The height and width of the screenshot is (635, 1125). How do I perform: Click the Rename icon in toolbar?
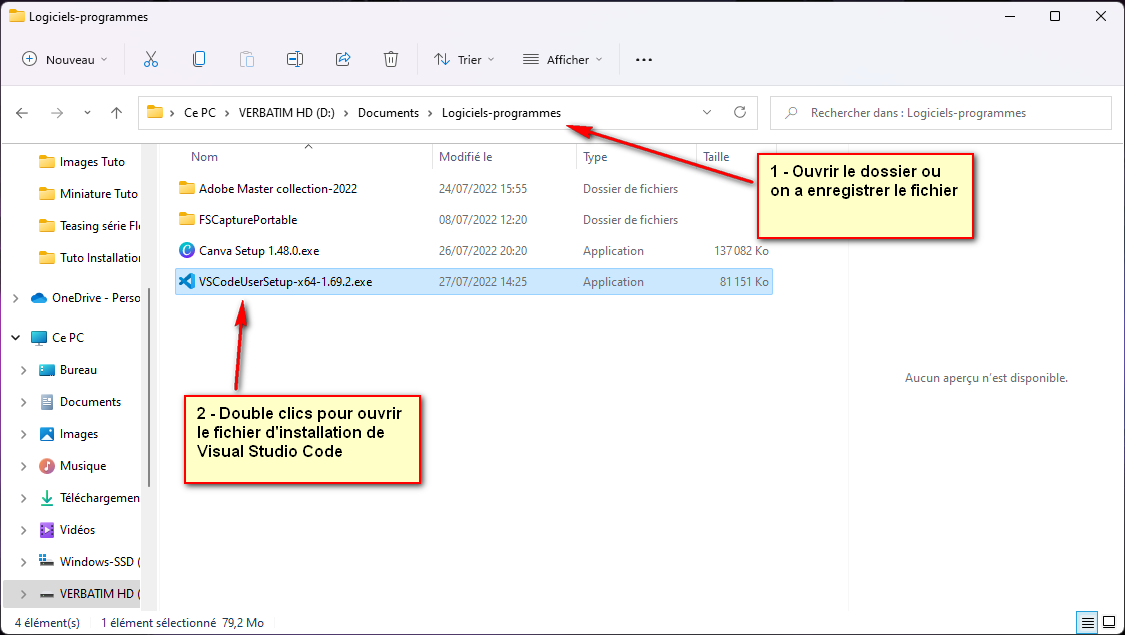point(295,60)
